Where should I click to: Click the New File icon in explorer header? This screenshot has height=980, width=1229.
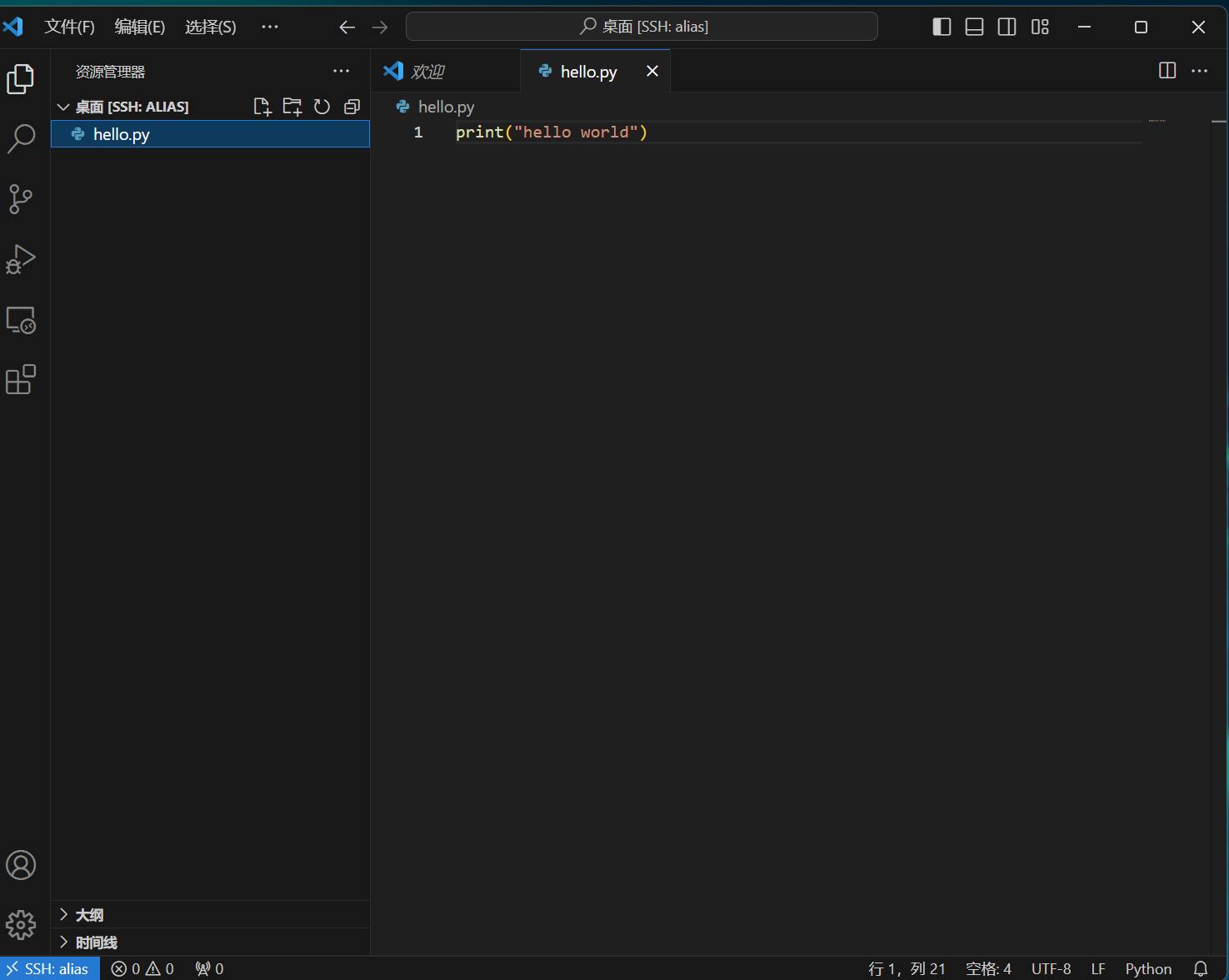tap(262, 107)
